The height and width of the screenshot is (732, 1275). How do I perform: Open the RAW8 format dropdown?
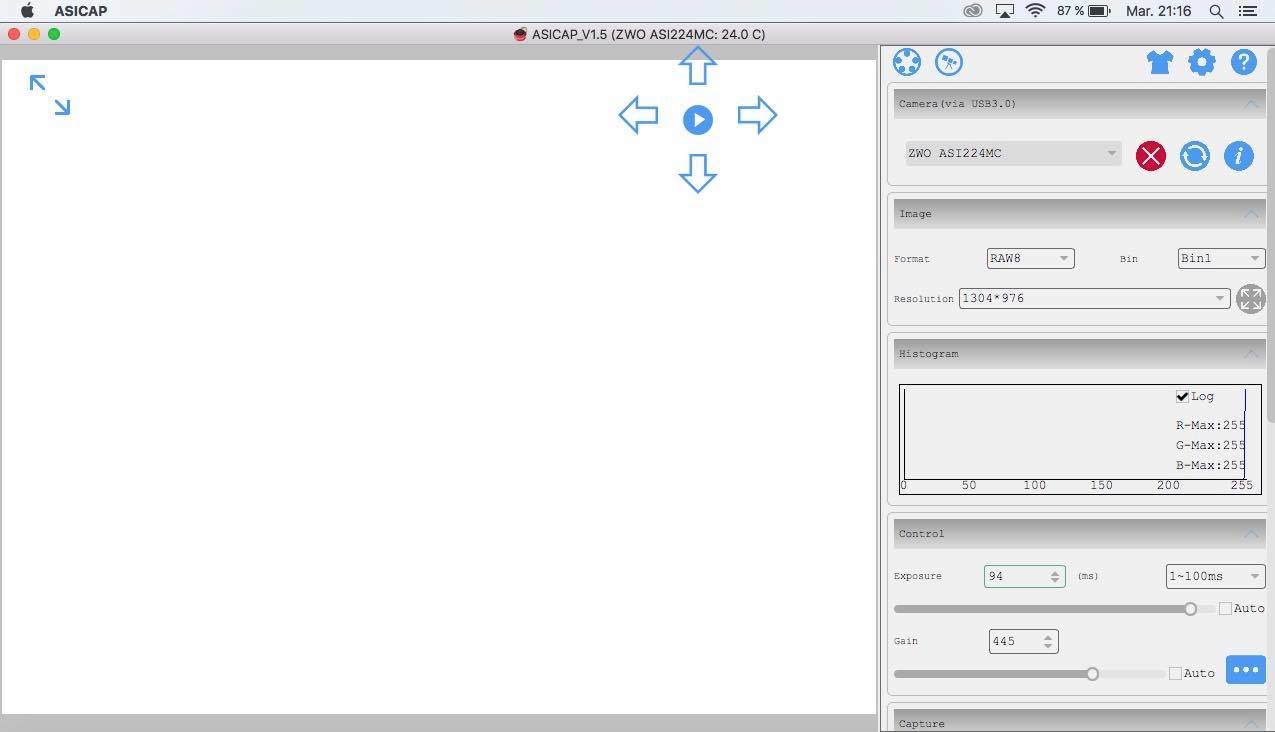tap(1030, 258)
